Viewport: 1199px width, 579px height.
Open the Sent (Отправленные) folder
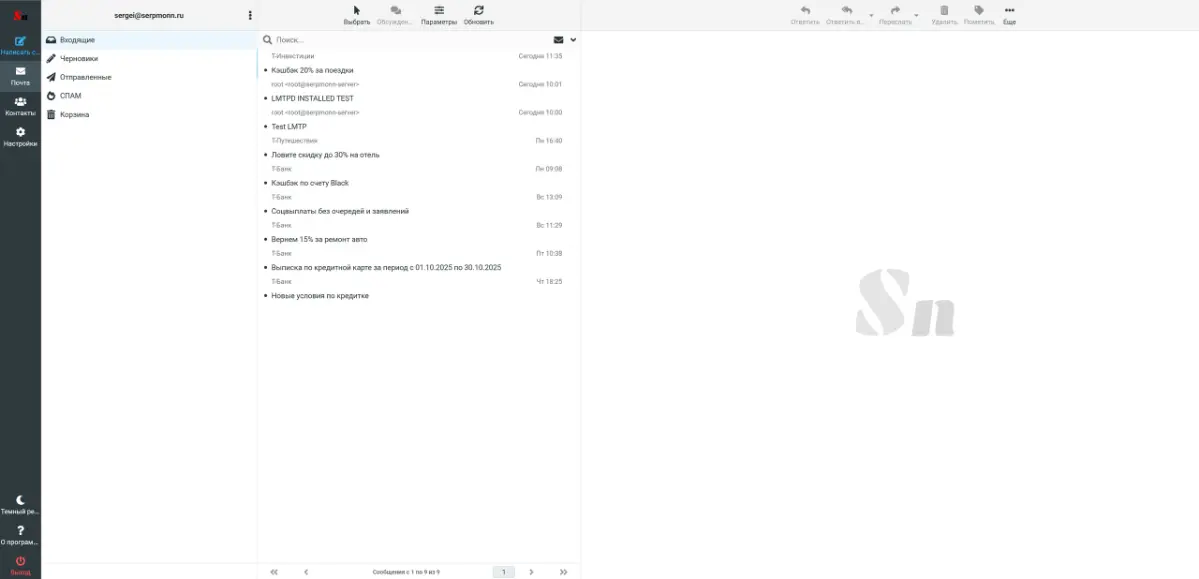85,77
